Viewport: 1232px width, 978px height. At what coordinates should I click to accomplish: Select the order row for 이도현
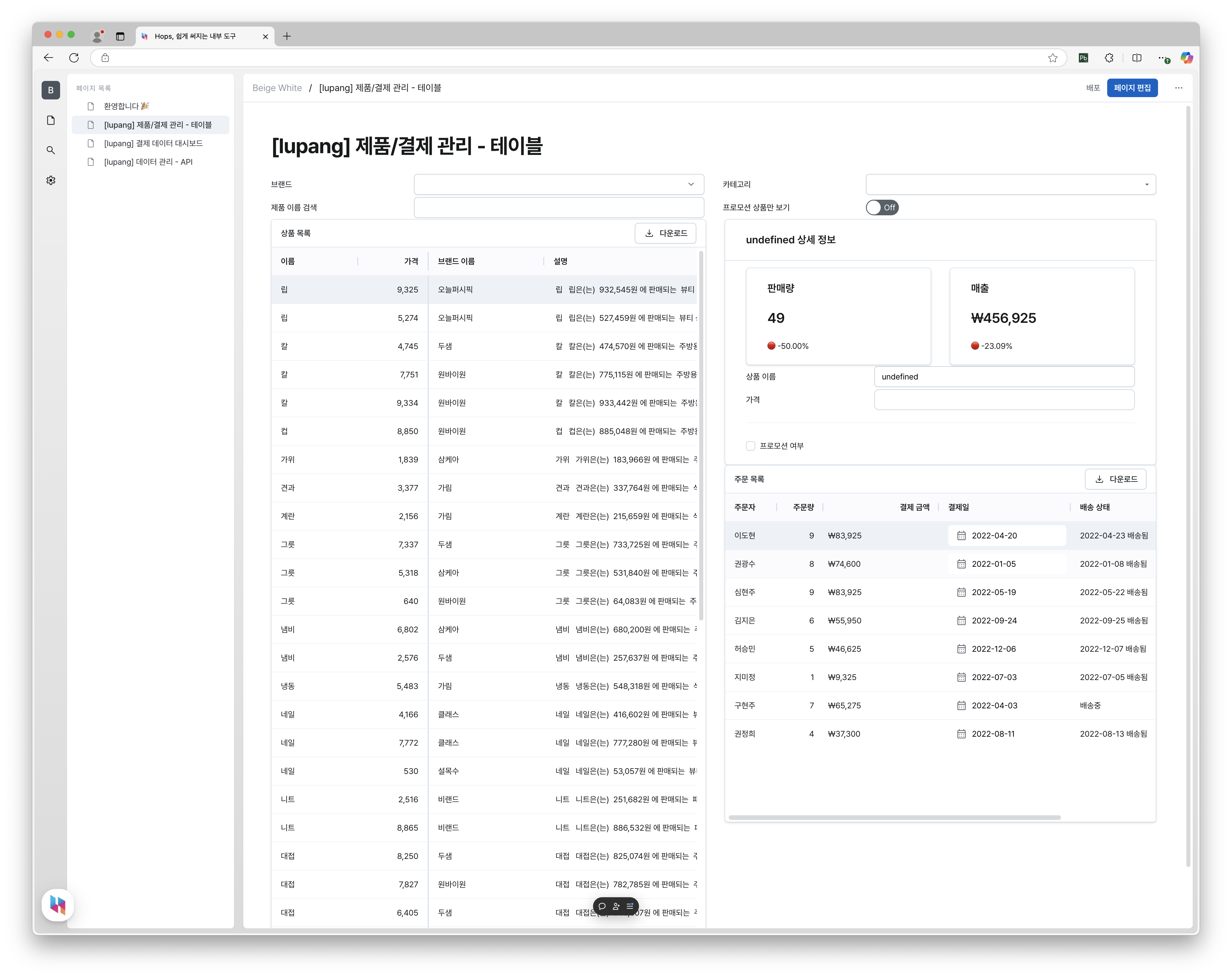pos(940,536)
